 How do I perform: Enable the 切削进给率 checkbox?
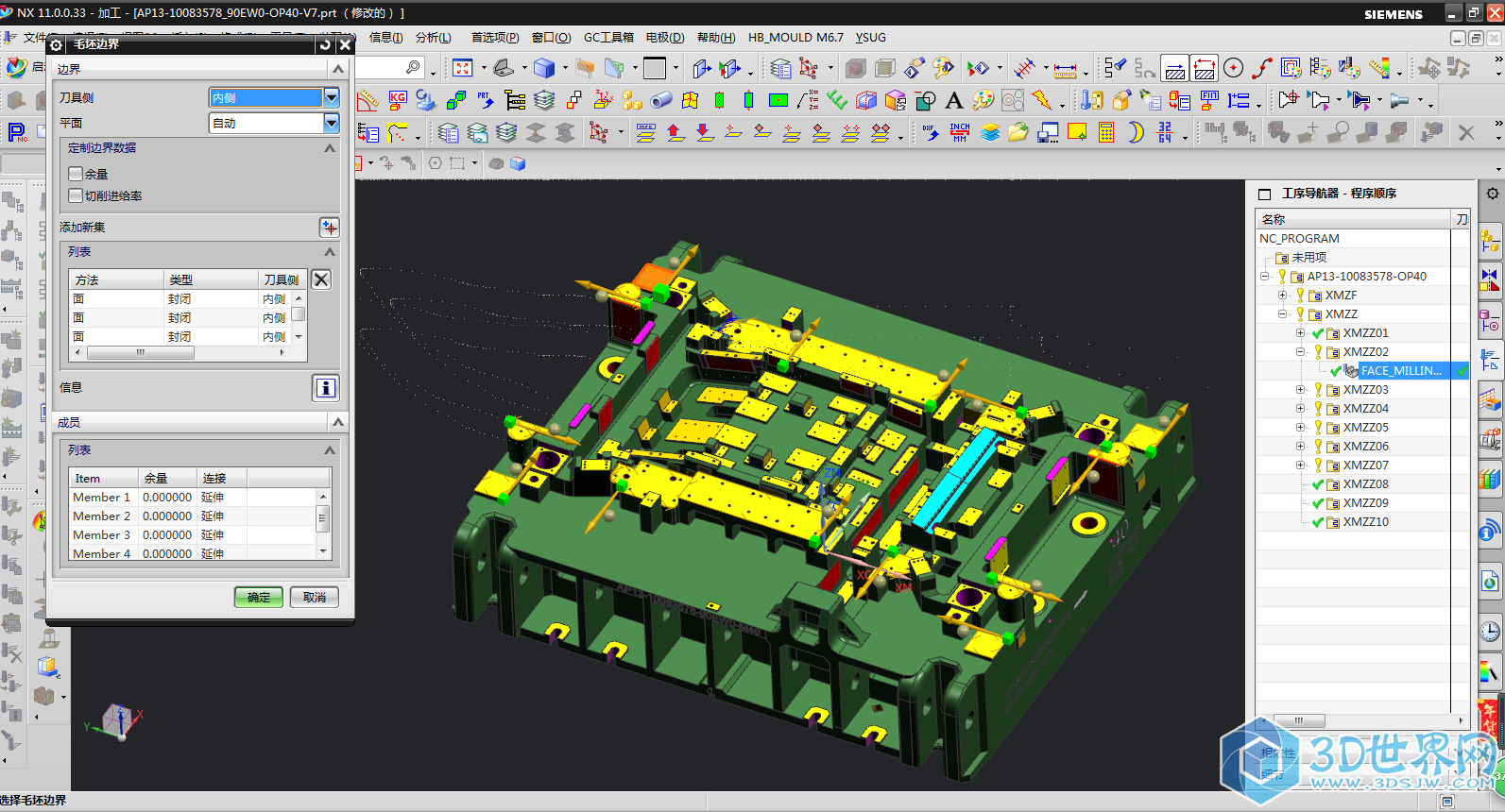(76, 195)
